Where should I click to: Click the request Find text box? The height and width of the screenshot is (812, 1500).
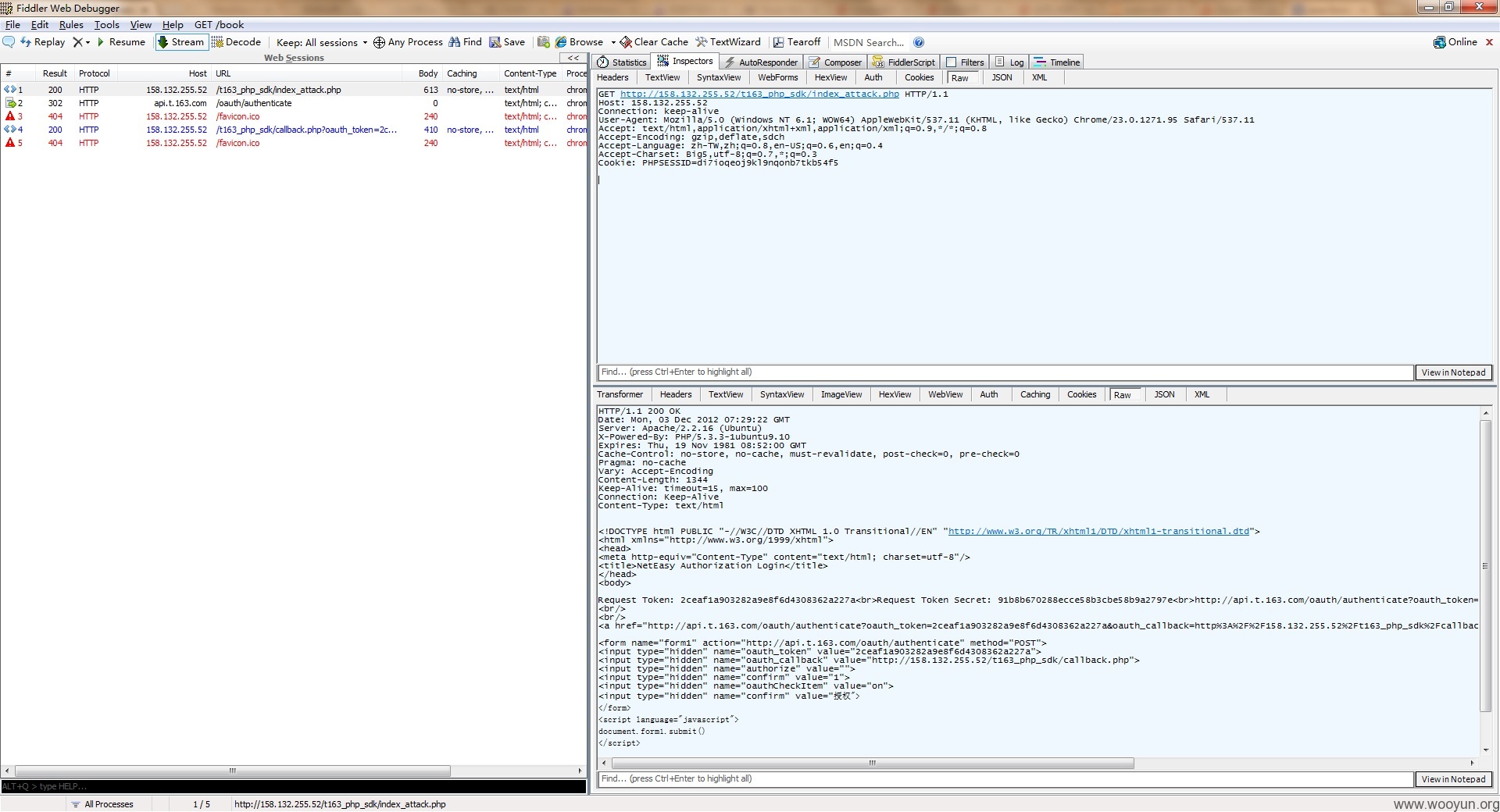pyautogui.click(x=1005, y=372)
